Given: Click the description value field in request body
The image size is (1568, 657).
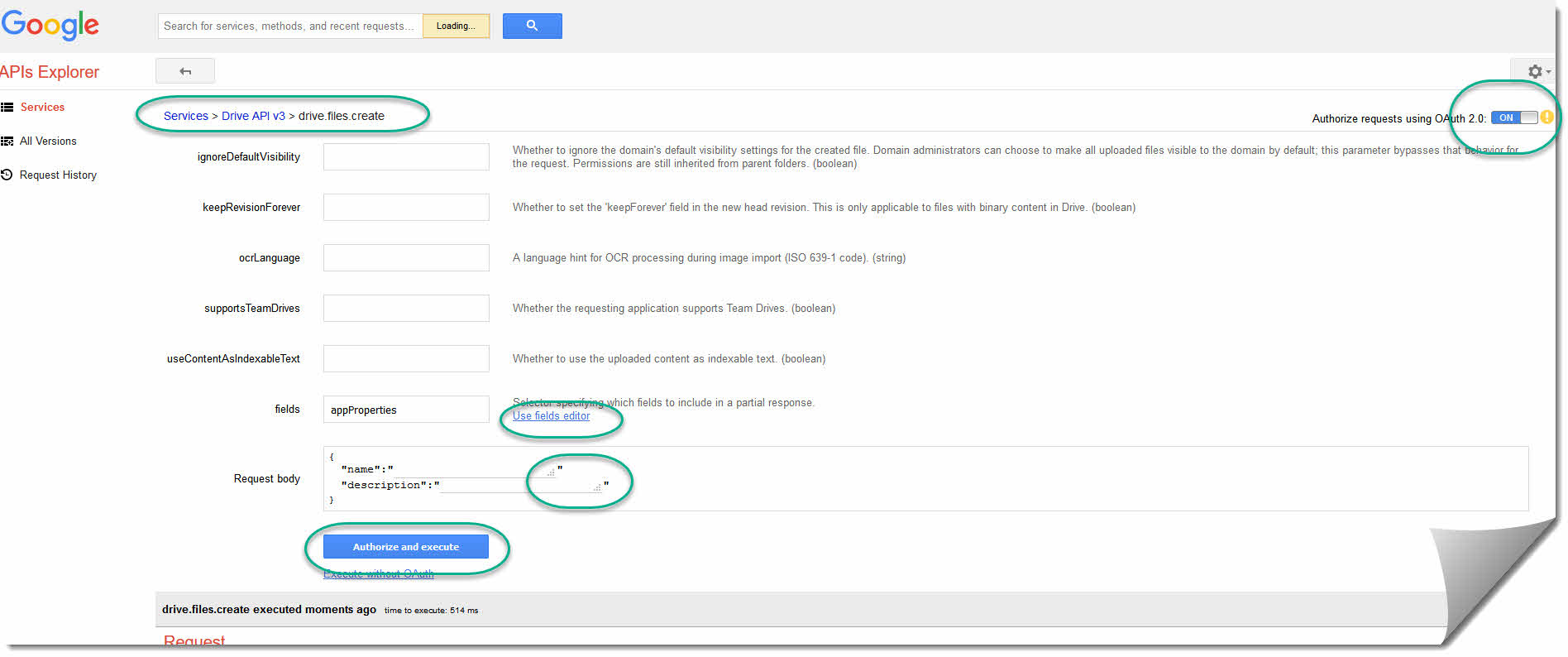Looking at the screenshot, I should 521,485.
